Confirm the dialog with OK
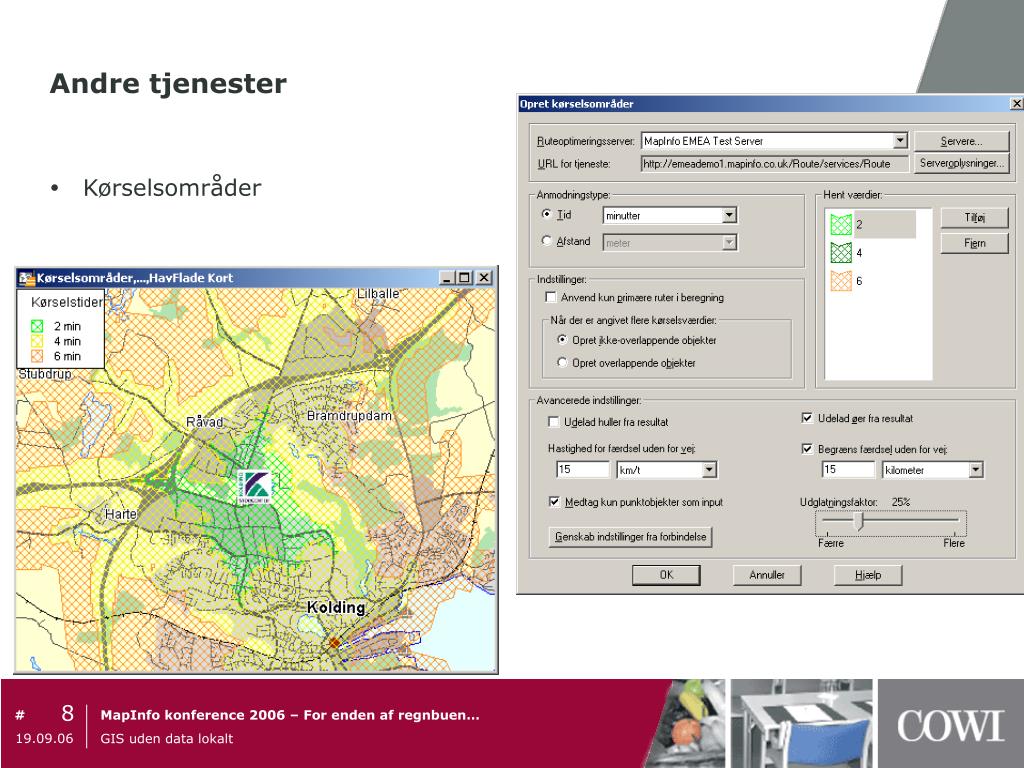The image size is (1024, 768). (x=666, y=575)
